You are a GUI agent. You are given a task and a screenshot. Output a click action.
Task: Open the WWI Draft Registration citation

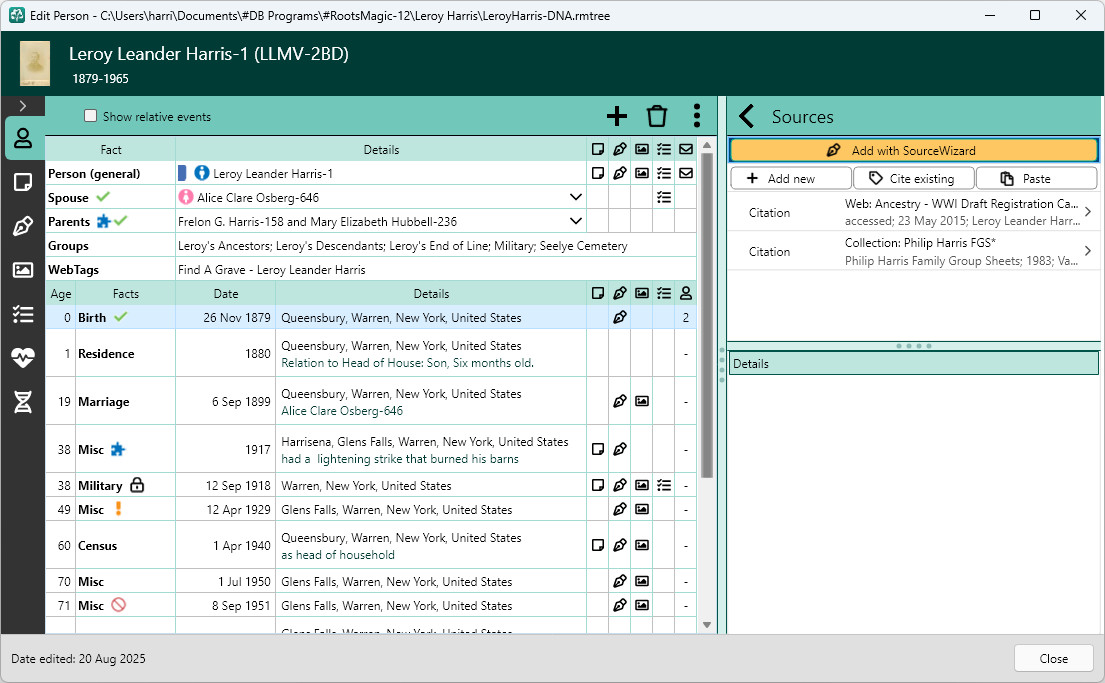click(913, 212)
